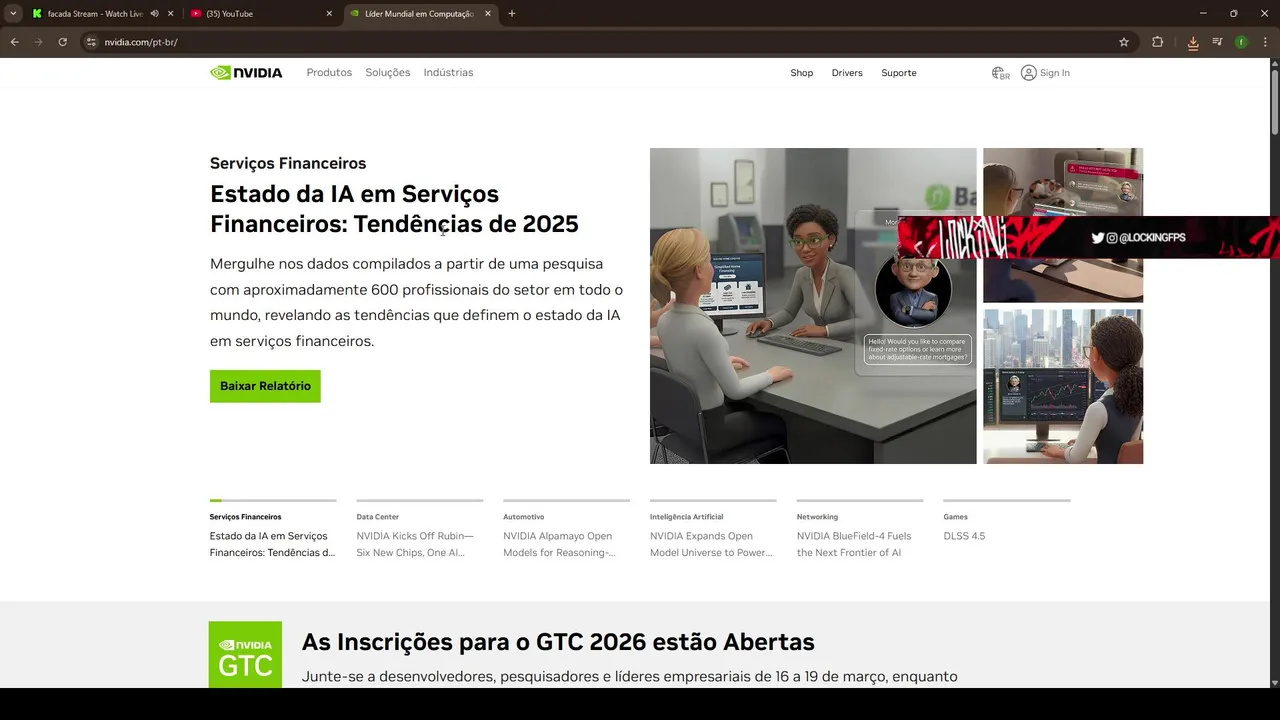1280x720 pixels.
Task: Click the scrollbar up arrow
Action: [1274, 63]
